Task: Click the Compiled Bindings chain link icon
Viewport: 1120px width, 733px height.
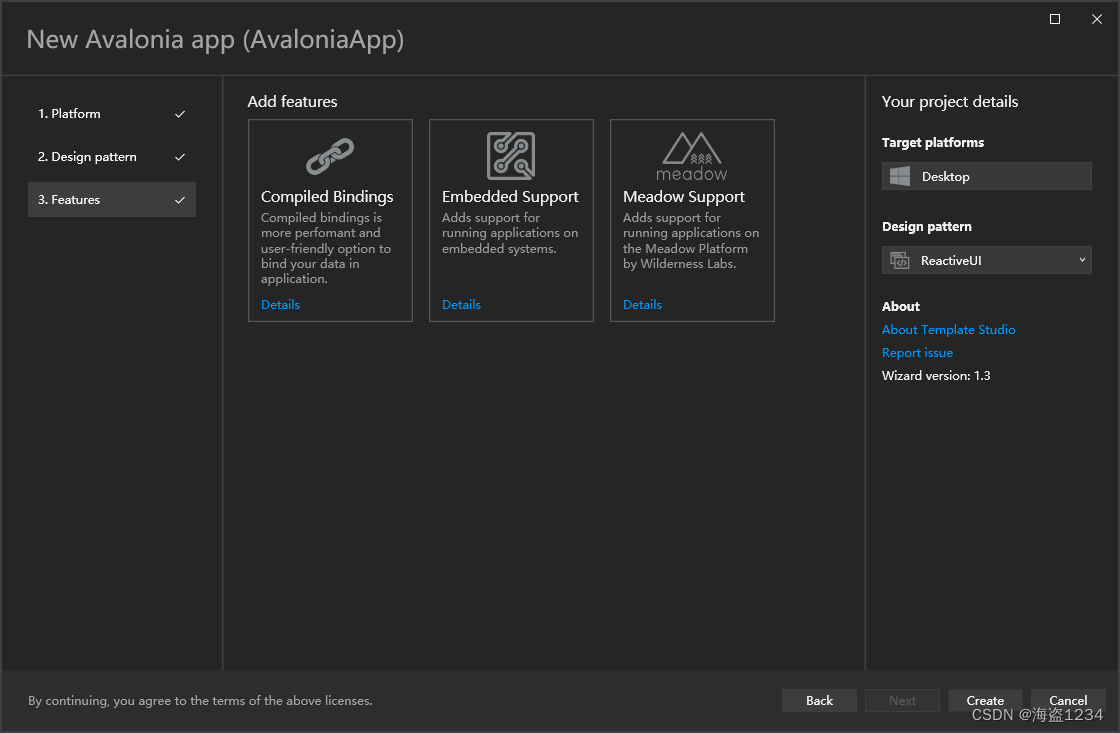Action: pyautogui.click(x=330, y=156)
